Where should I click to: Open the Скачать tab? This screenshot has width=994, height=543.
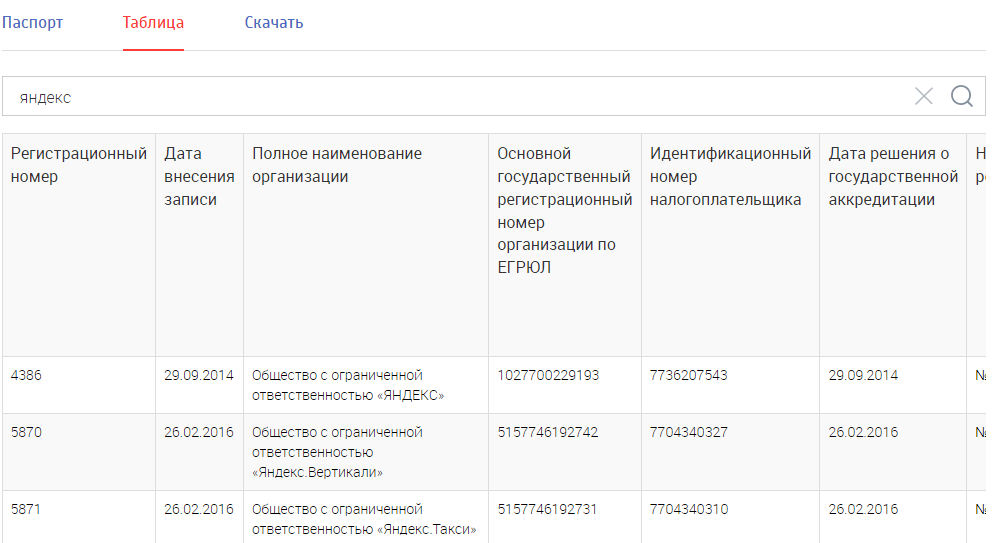click(274, 23)
